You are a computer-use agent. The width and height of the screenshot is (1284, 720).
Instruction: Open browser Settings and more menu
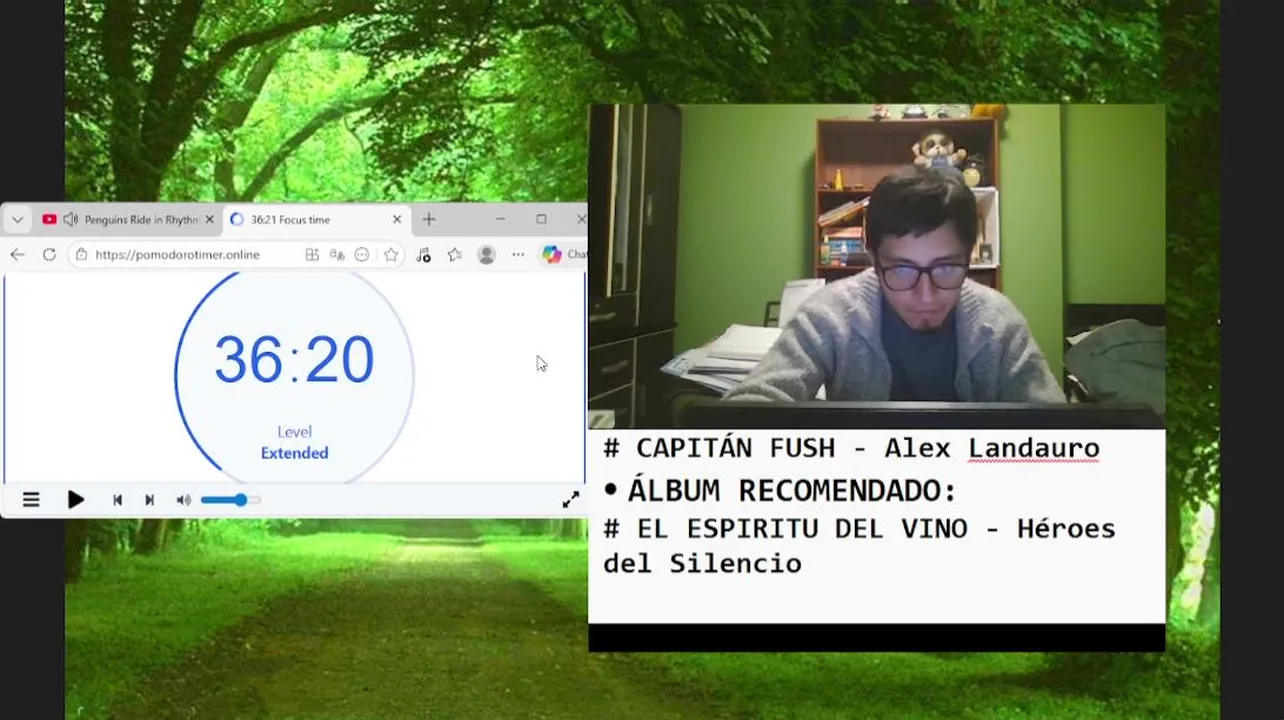point(518,255)
